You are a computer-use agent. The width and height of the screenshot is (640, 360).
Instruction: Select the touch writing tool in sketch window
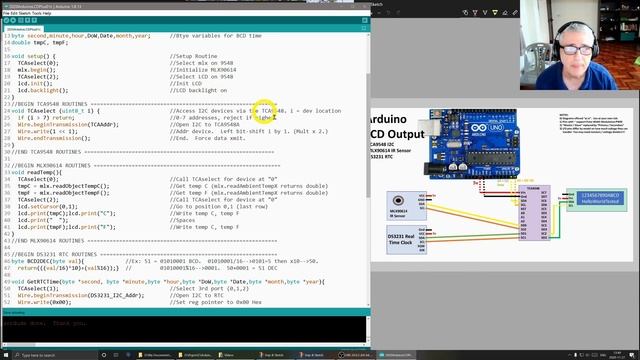click(465, 13)
